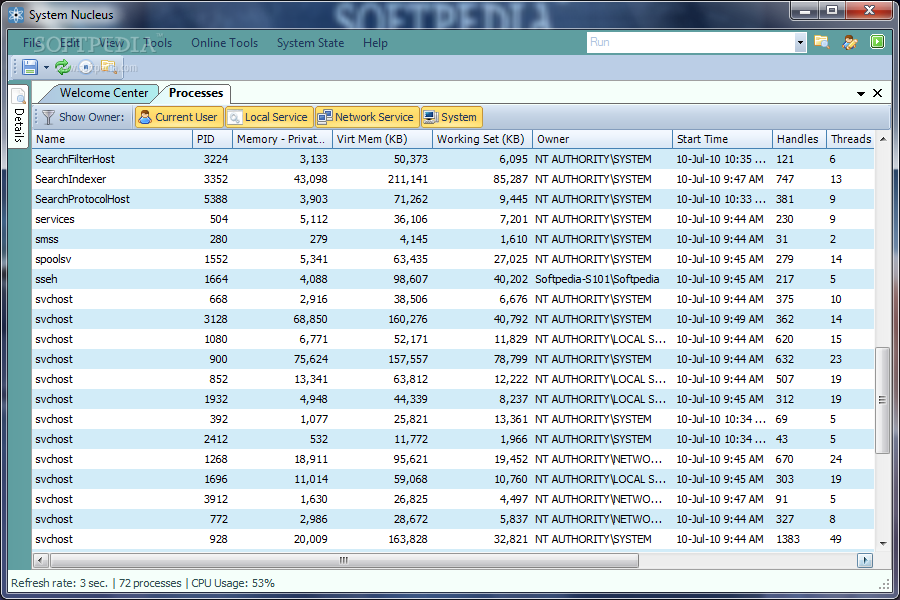
Task: Sort by Memory - Private column header
Action: pos(282,139)
